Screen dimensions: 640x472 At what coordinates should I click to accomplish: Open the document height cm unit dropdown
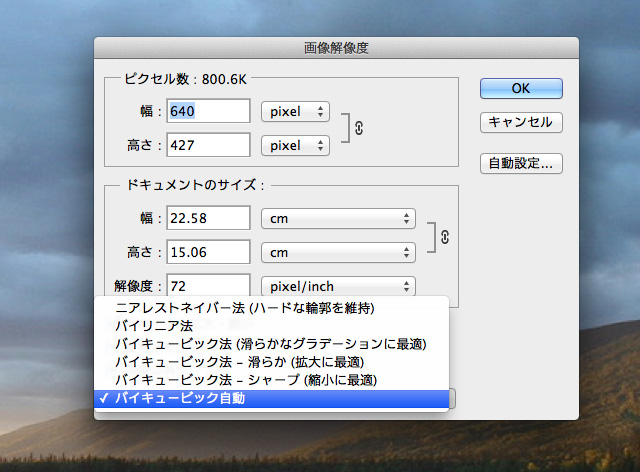pyautogui.click(x=338, y=252)
